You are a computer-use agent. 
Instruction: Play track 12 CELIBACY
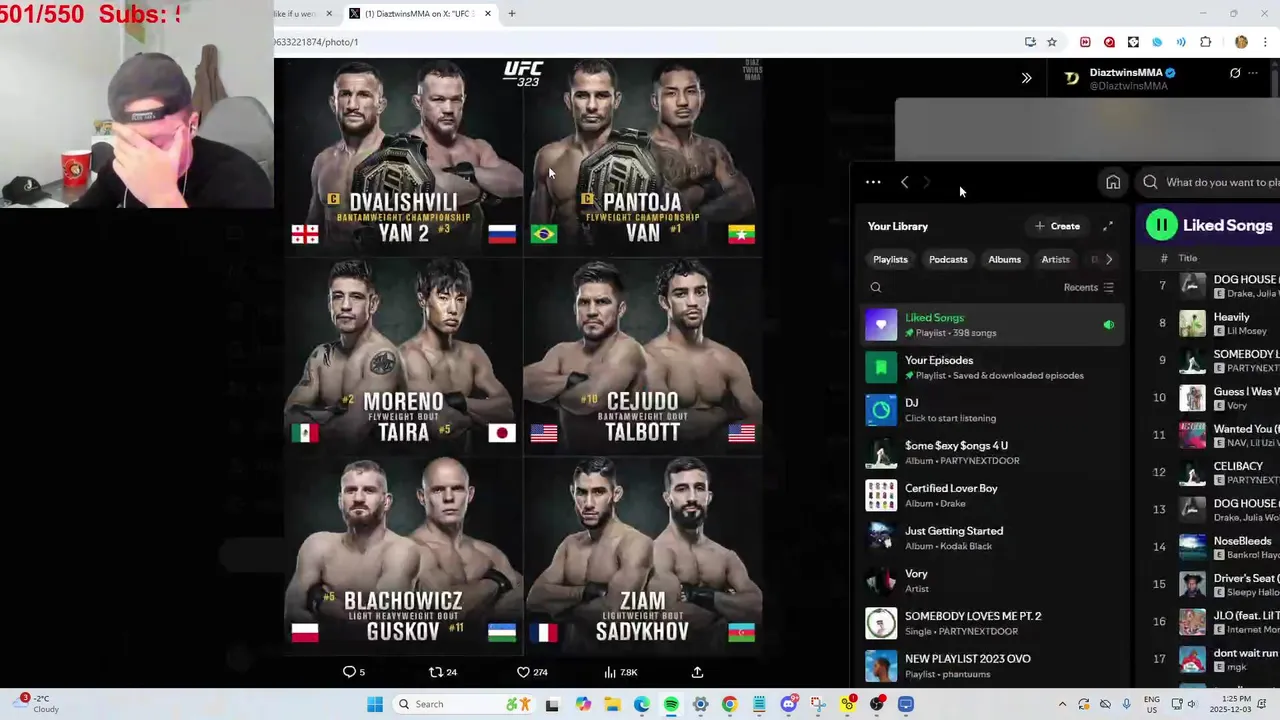click(1211, 472)
